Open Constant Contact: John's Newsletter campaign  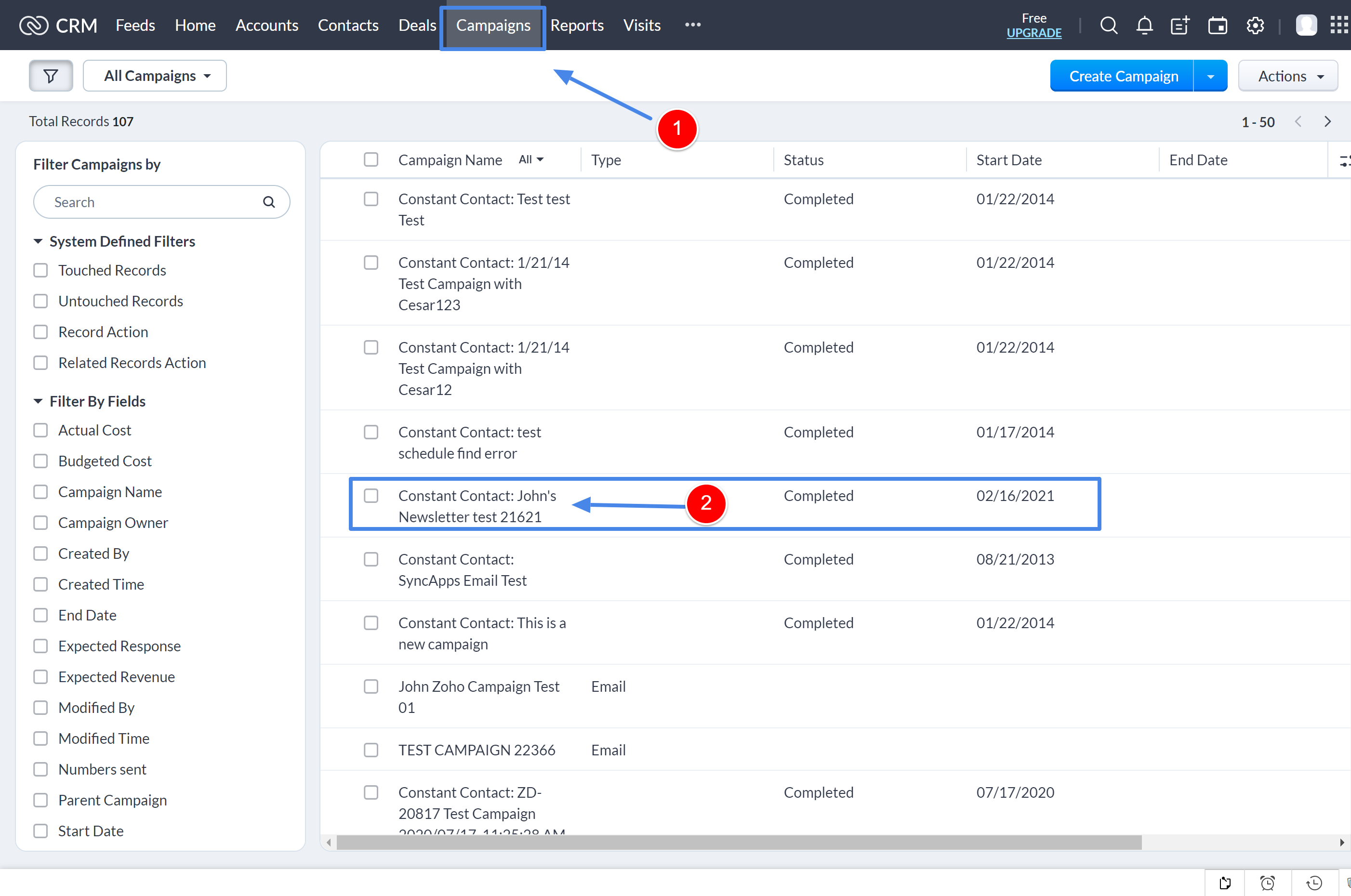point(477,506)
